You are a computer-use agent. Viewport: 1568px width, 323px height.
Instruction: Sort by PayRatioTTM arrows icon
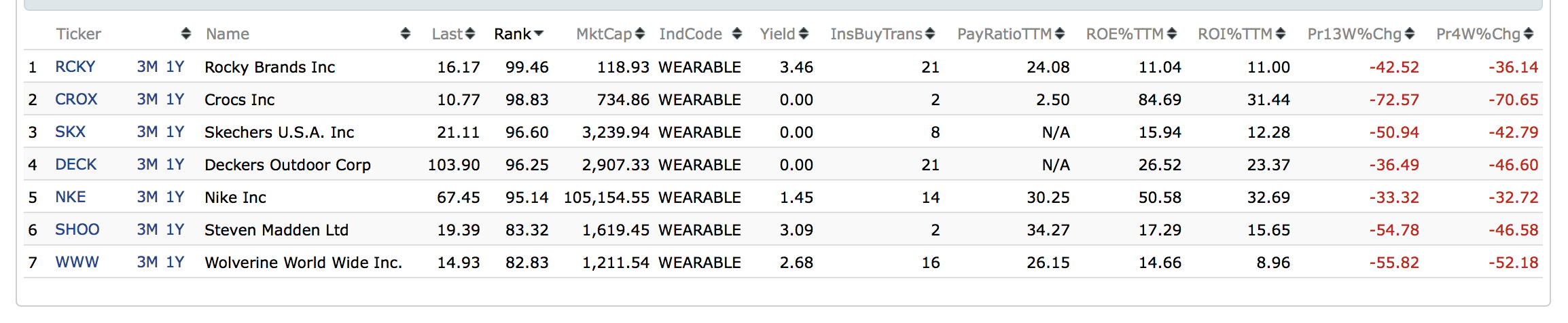pos(1060,34)
